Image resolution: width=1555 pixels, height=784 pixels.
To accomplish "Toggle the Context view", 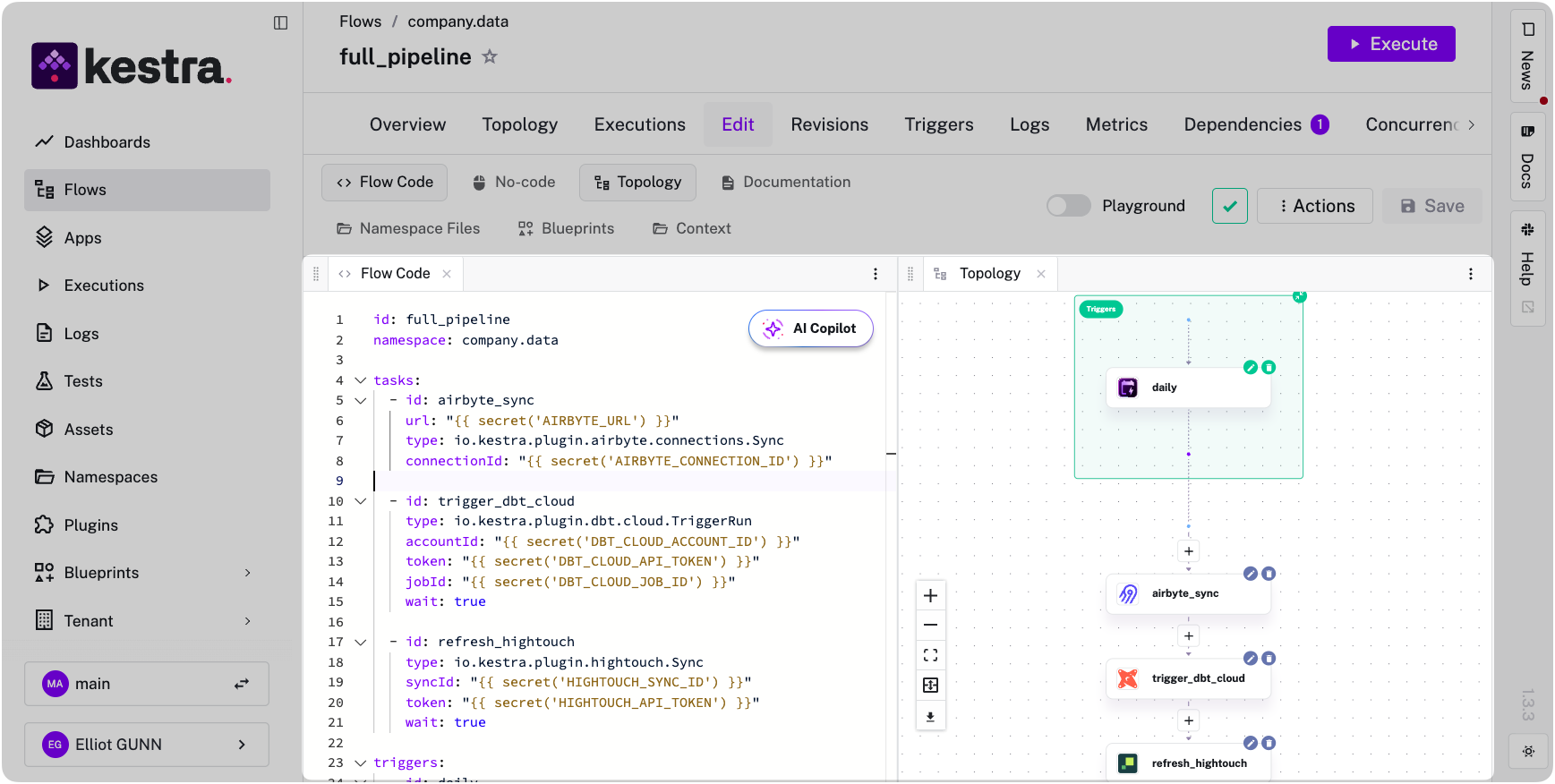I will click(x=692, y=229).
